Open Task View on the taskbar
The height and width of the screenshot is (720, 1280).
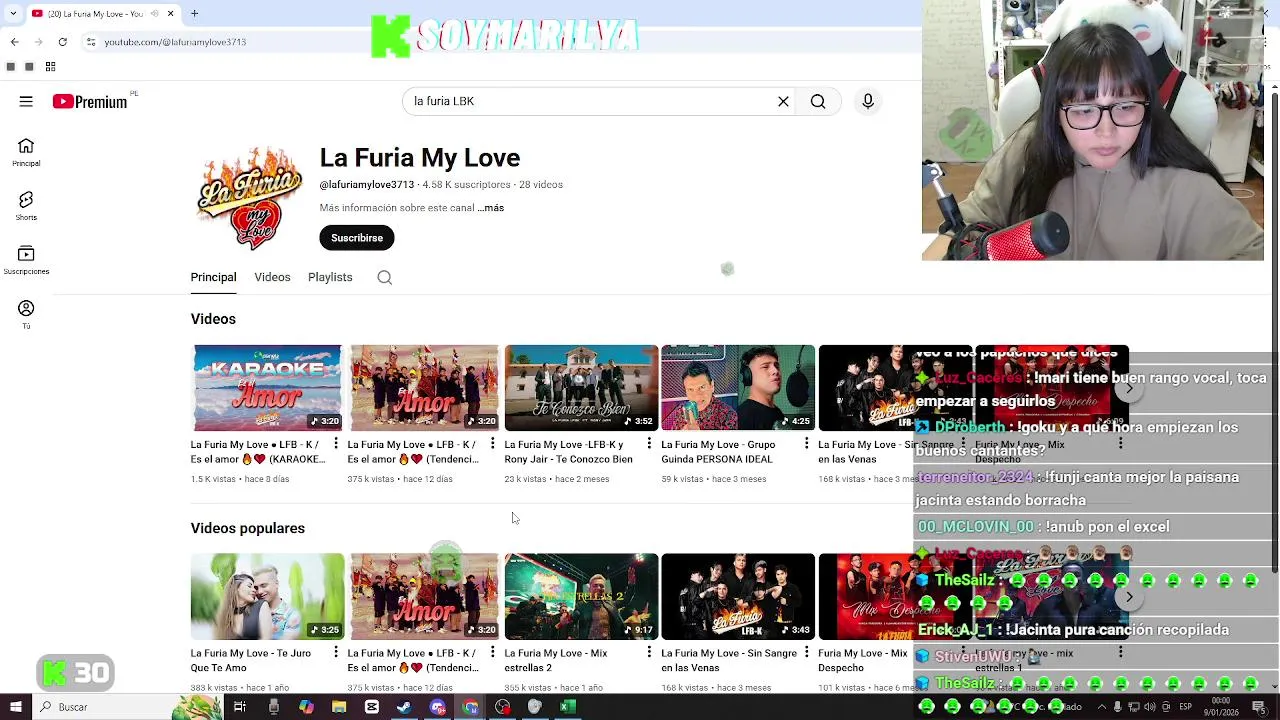(x=240, y=707)
